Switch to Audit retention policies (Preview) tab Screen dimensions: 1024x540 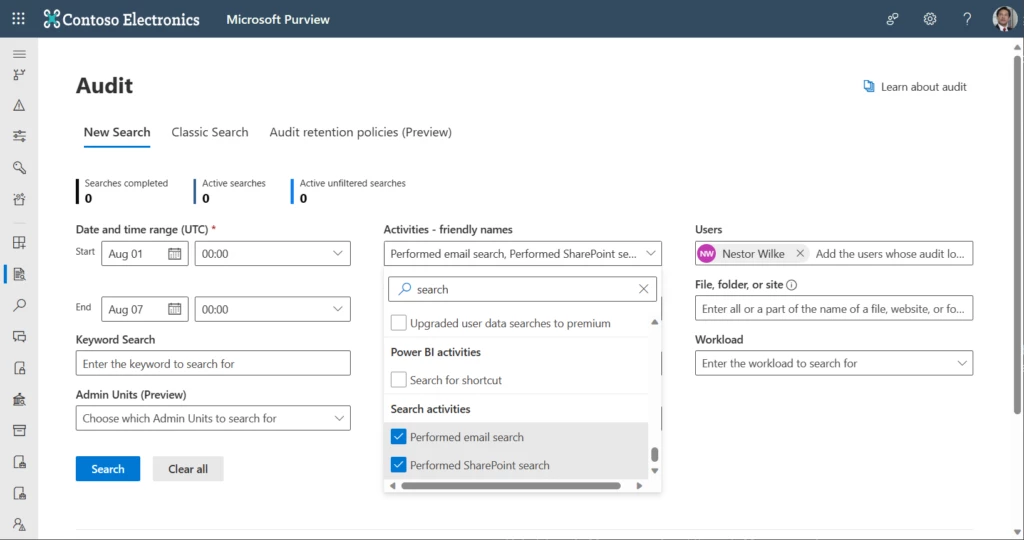tap(360, 132)
